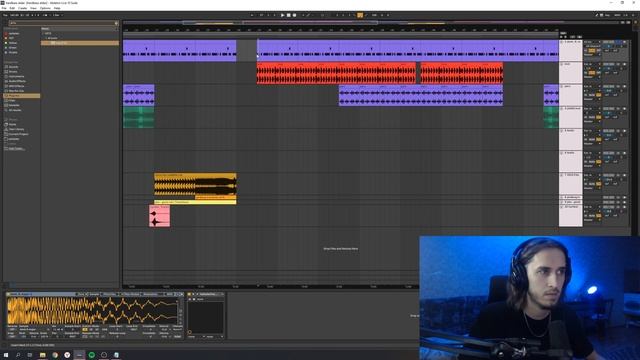Select the Sounds browser category
640x360 pixels.
point(13,67)
